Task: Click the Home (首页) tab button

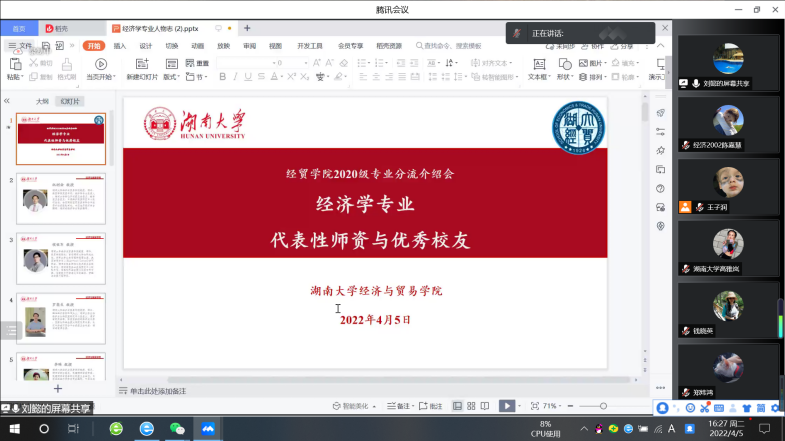Action: [x=19, y=29]
